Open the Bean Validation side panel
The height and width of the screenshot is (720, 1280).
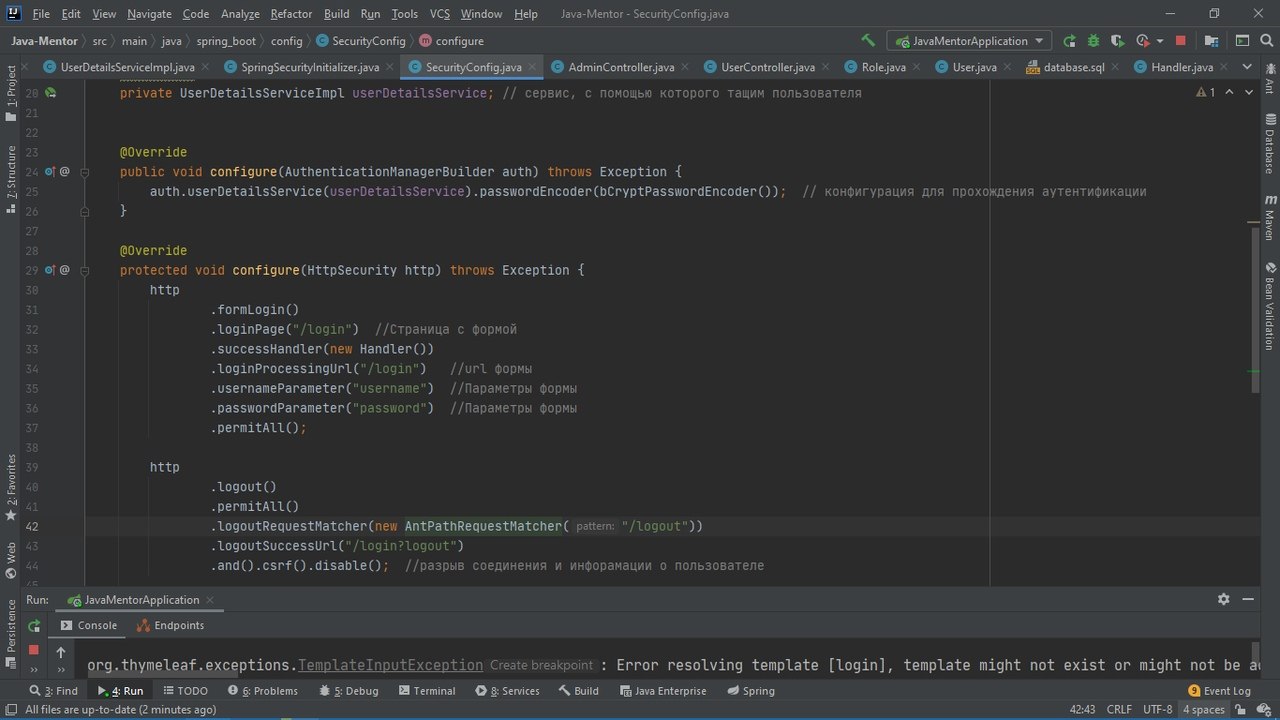point(1270,307)
